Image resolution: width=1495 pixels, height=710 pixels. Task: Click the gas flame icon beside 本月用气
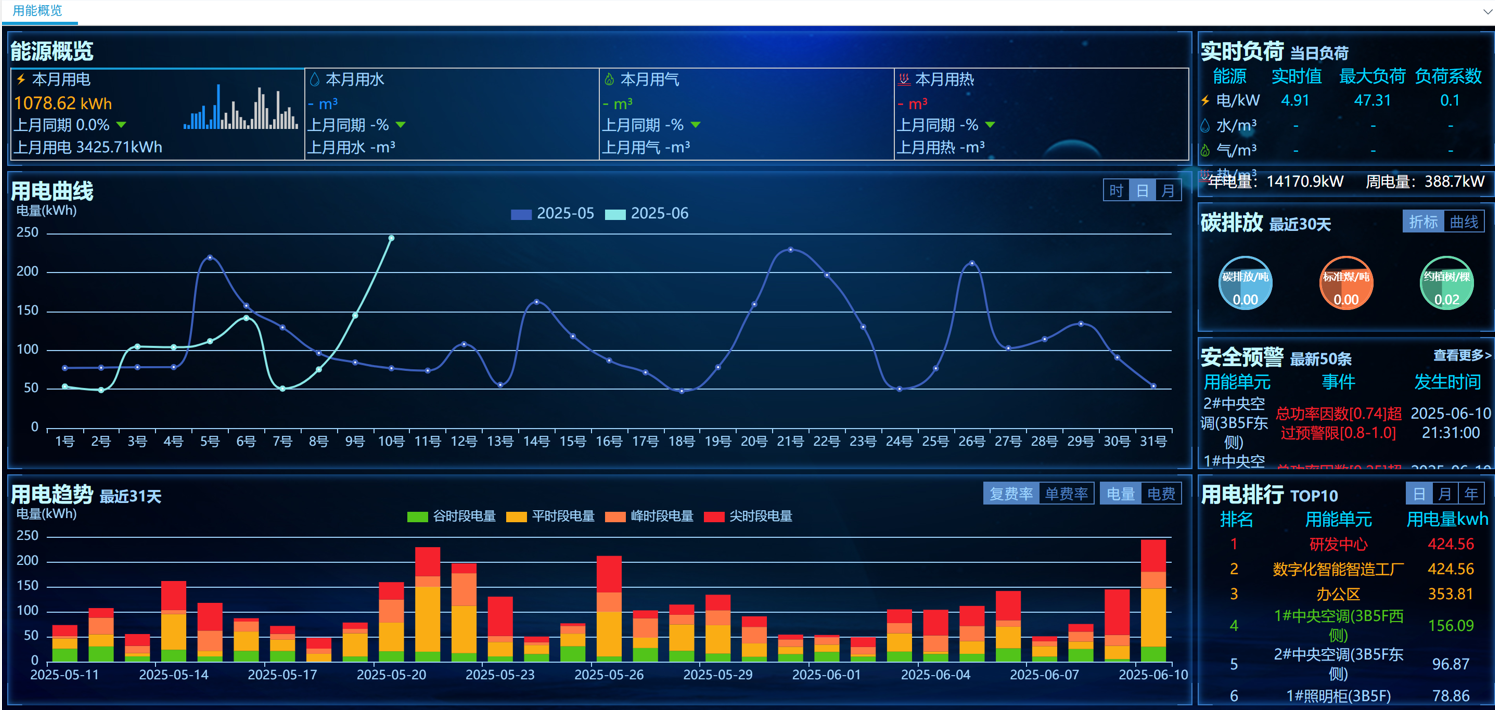click(x=609, y=79)
